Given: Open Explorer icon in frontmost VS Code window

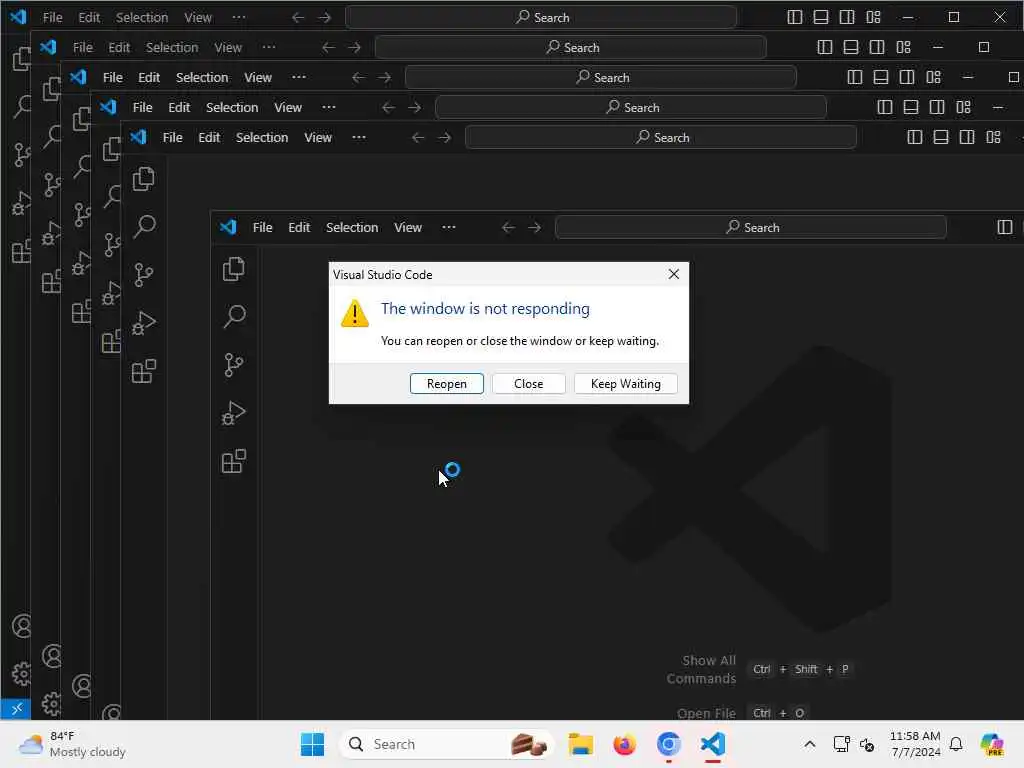Looking at the screenshot, I should pos(234,269).
